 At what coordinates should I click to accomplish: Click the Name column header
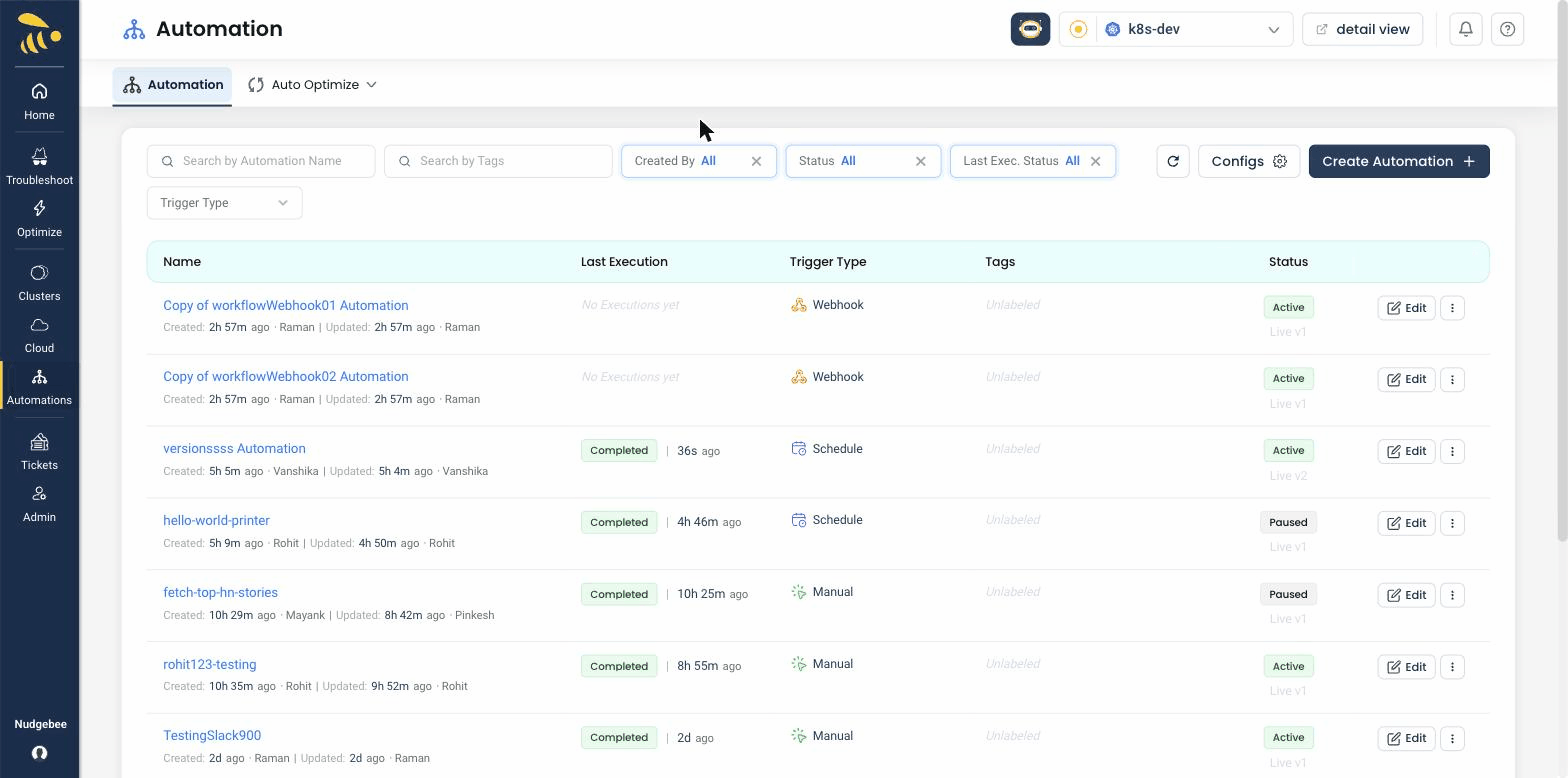(182, 262)
